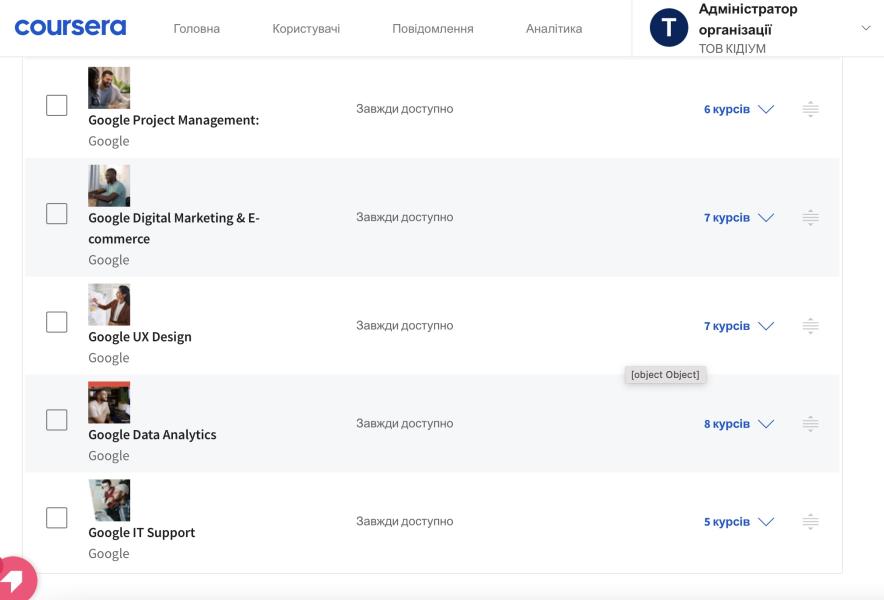Expand chevron for Google IT Support row

click(766, 522)
